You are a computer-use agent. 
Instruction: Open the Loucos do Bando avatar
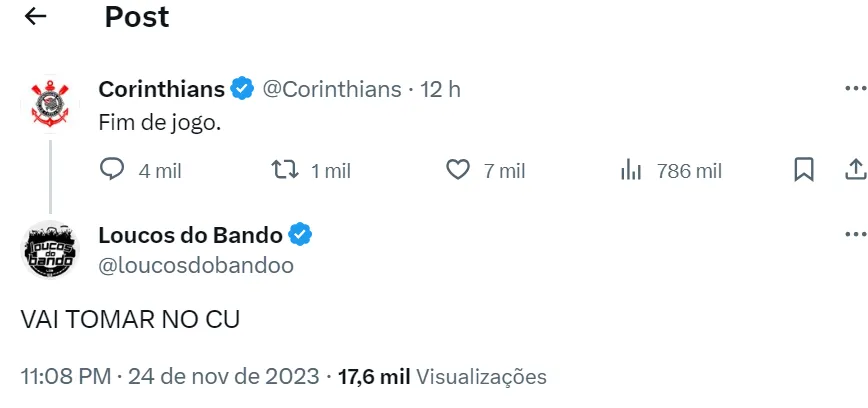coord(49,248)
